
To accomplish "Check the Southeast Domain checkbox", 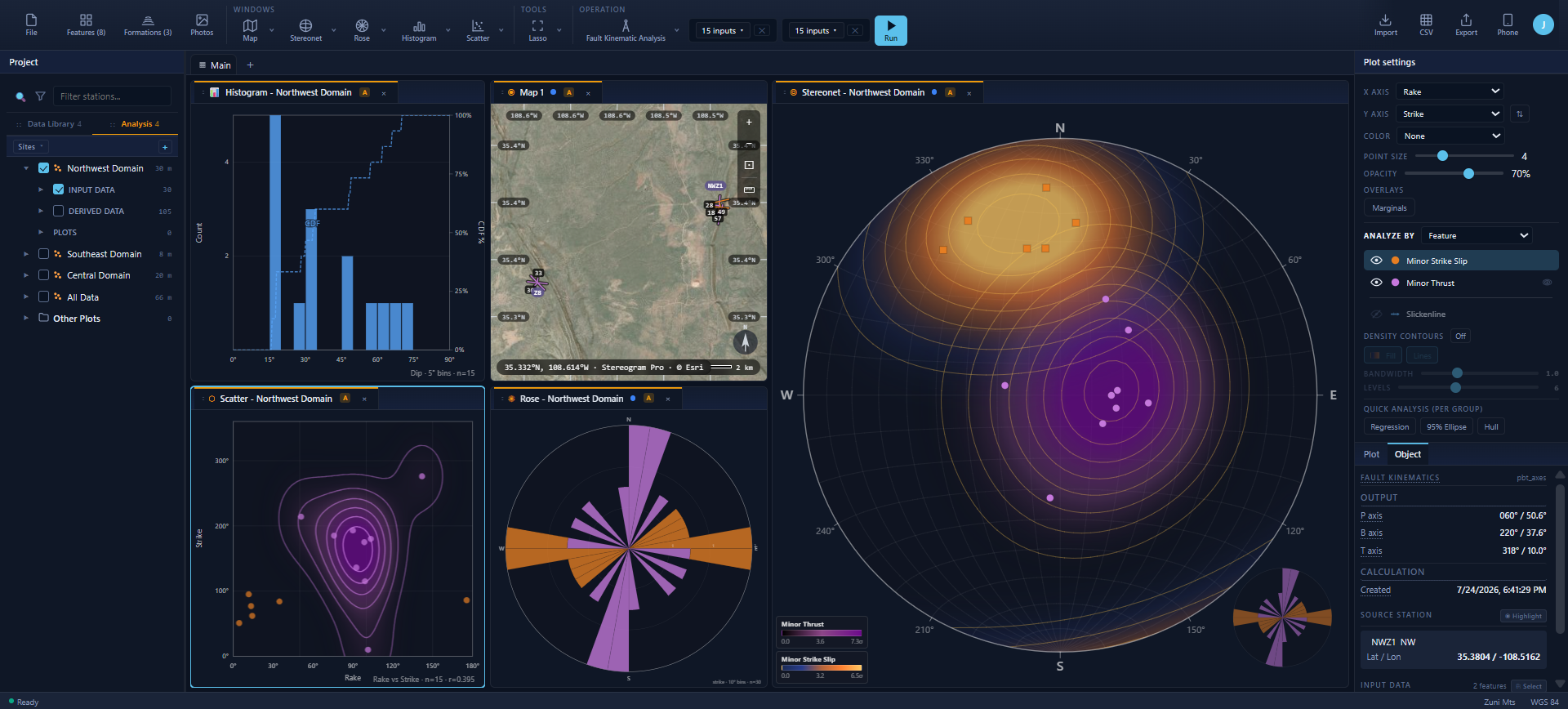I will [44, 254].
